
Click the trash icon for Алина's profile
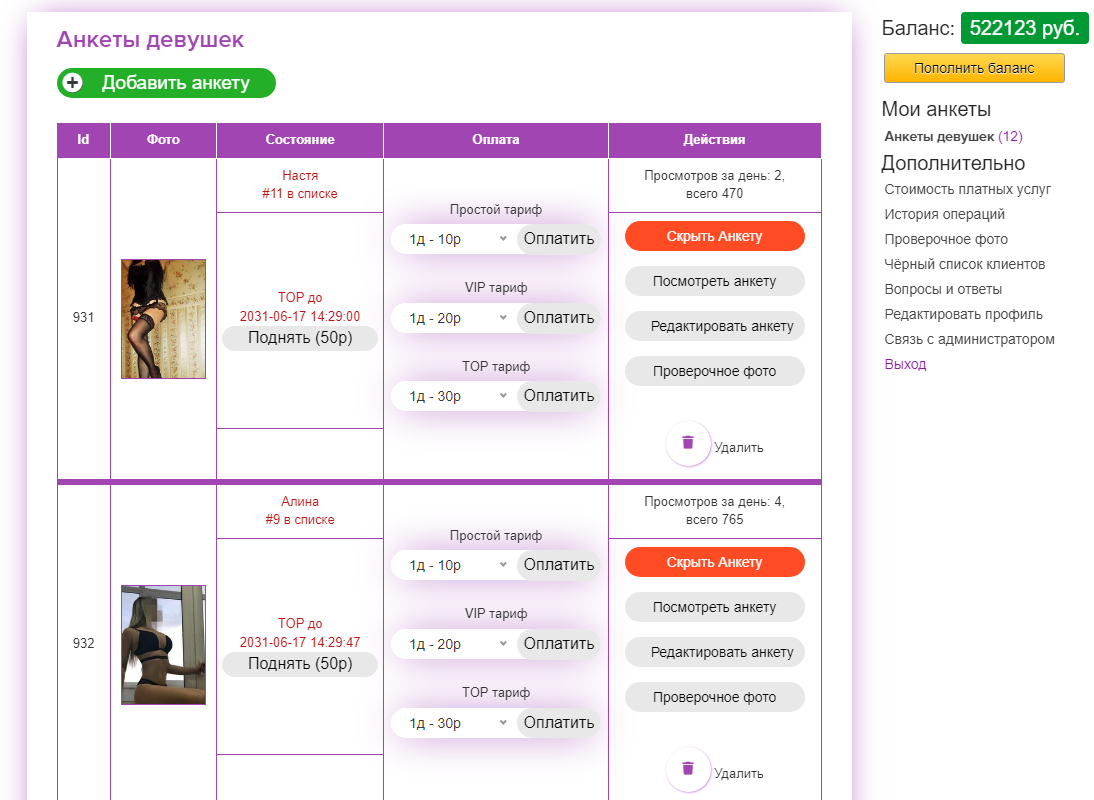[688, 769]
